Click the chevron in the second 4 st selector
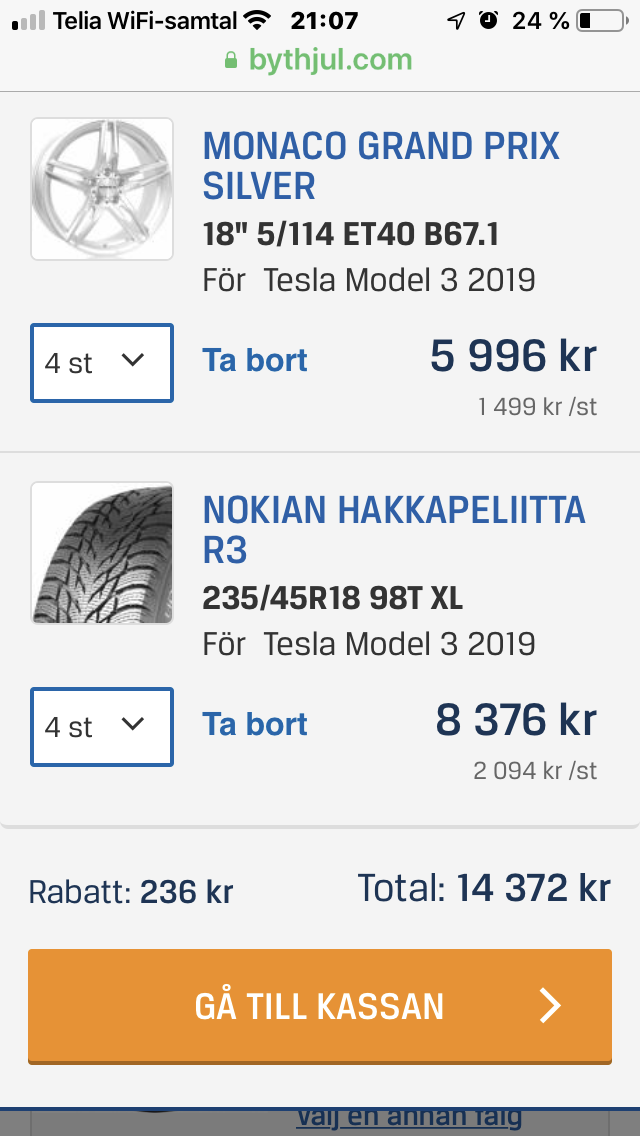This screenshot has width=640, height=1136. pyautogui.click(x=133, y=723)
